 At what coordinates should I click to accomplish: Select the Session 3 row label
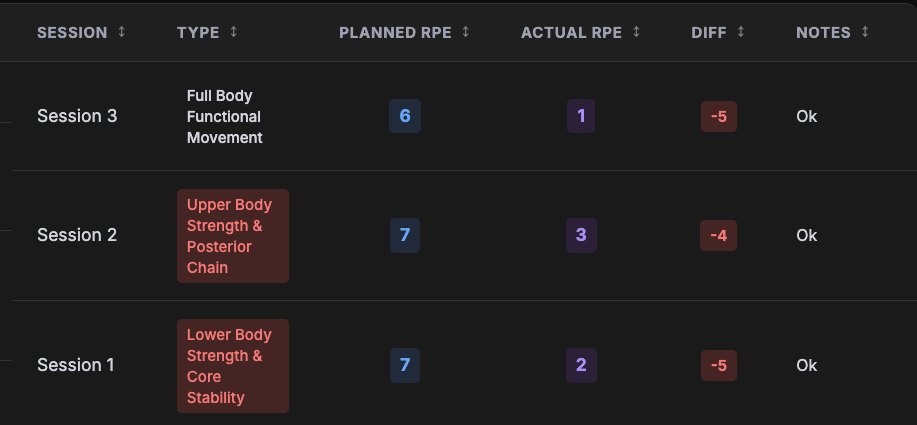tap(77, 116)
